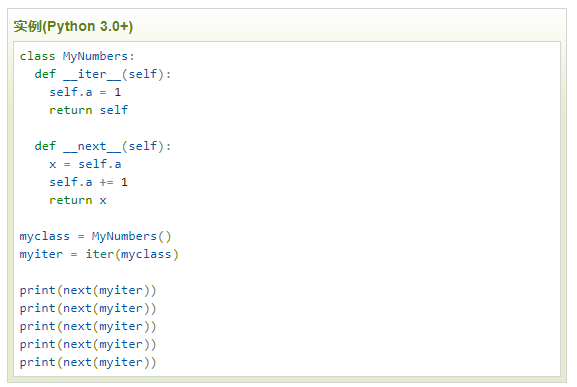The image size is (577, 387).
Task: Click the heading '实例(Python 3.0+)'
Action: (73, 26)
